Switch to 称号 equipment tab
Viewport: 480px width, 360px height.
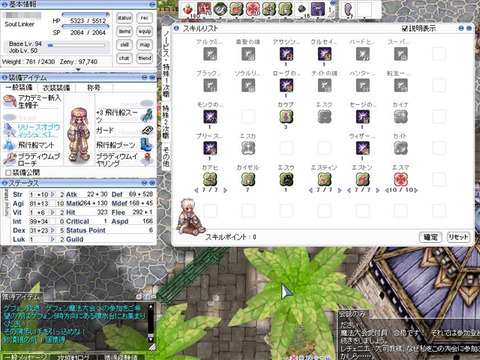click(94, 88)
